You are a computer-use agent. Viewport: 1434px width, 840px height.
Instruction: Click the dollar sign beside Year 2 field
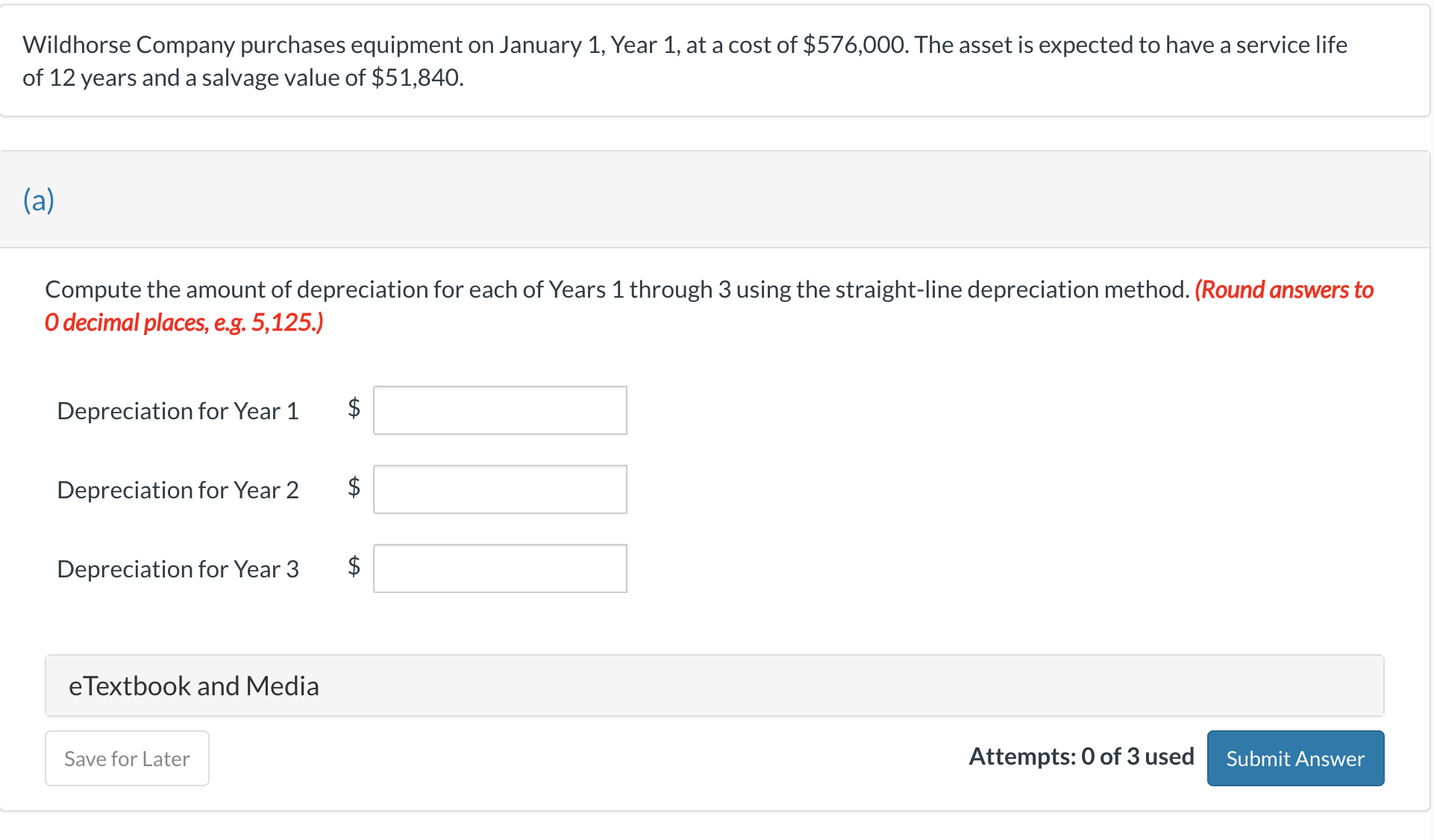click(354, 487)
